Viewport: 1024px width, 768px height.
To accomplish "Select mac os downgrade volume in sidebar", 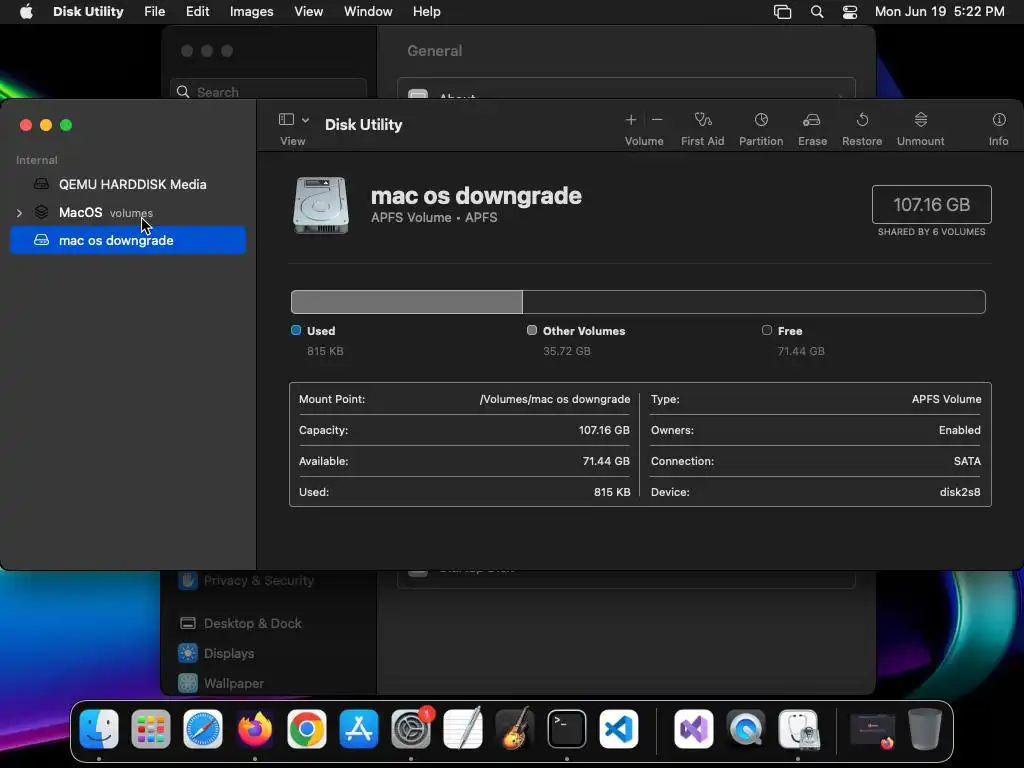I will [x=128, y=240].
